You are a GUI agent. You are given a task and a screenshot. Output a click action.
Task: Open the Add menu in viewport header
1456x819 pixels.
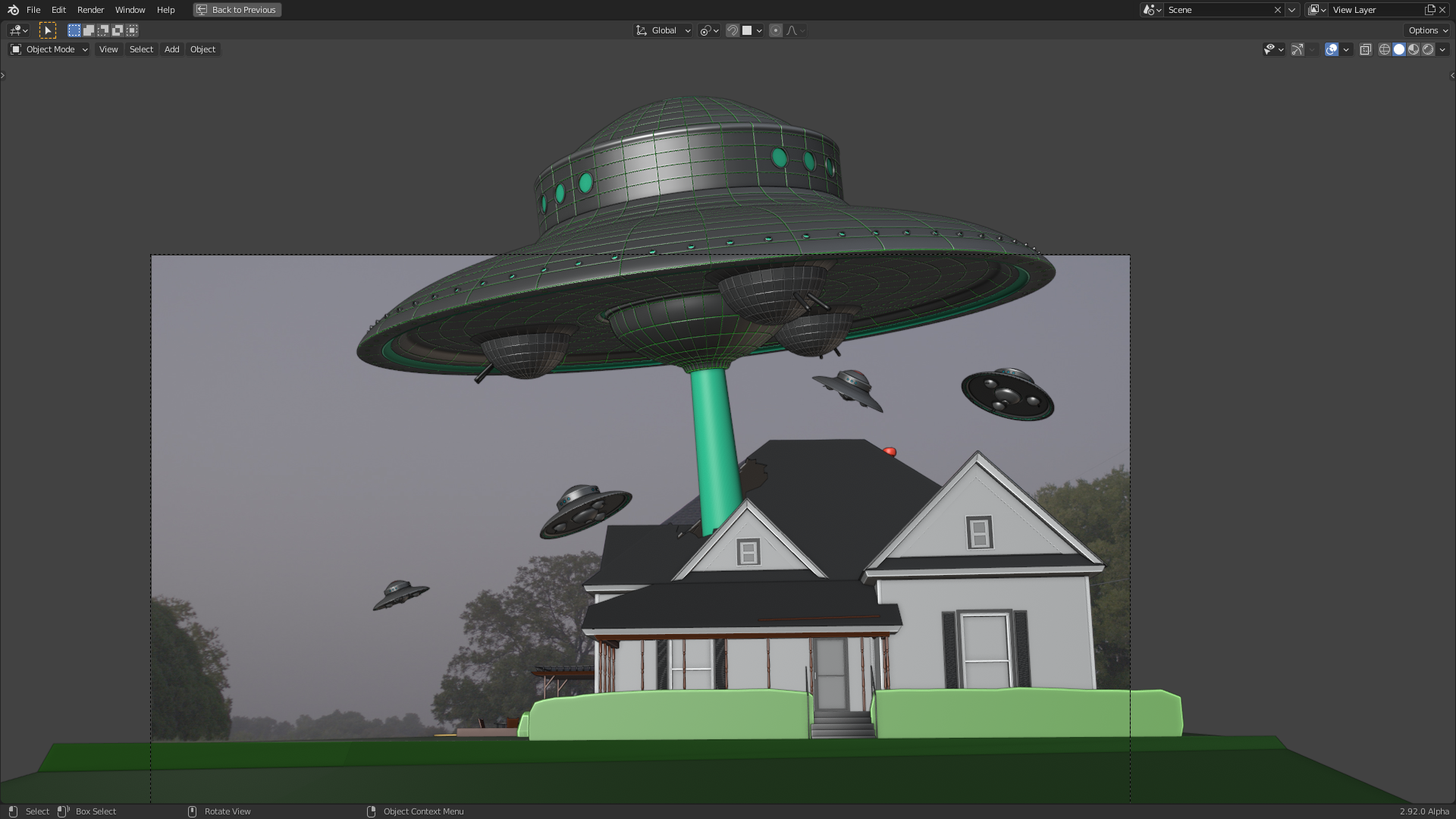click(172, 49)
